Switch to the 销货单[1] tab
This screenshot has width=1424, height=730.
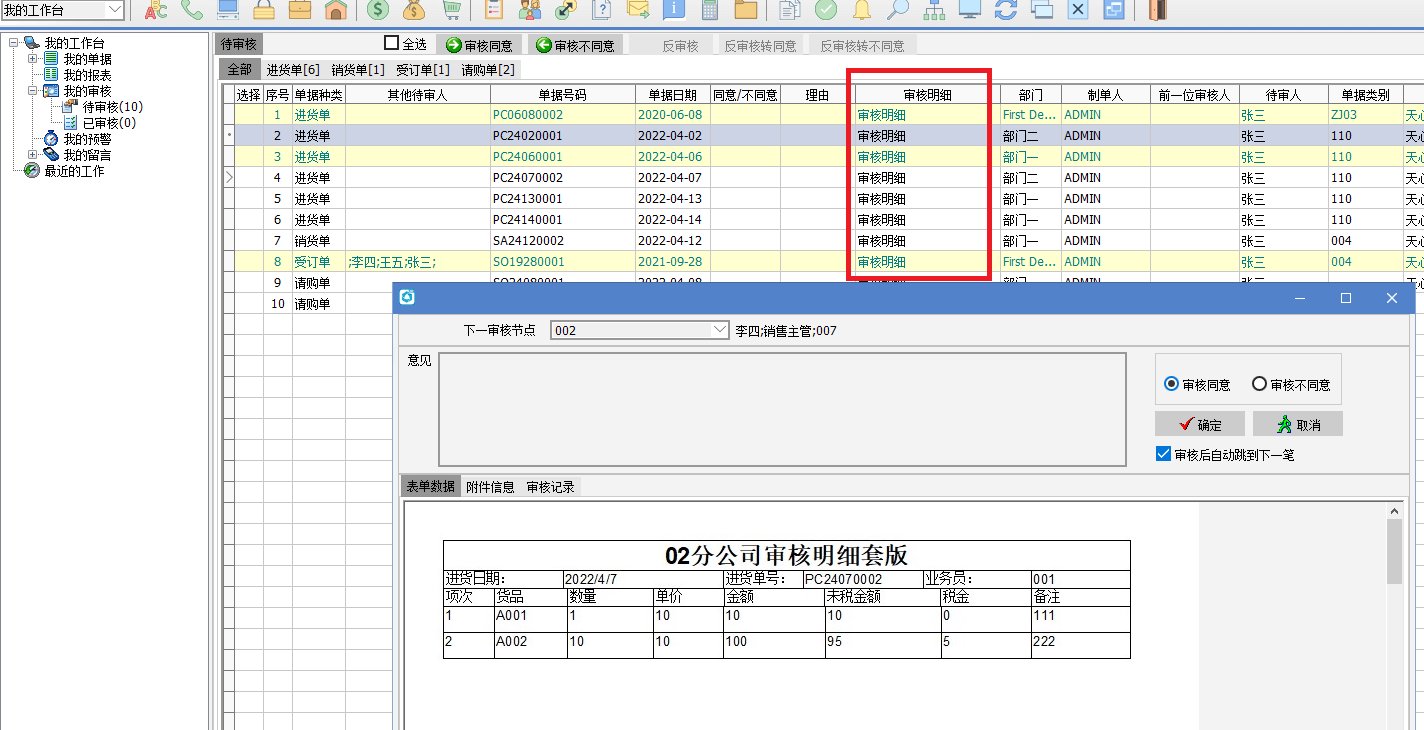(358, 70)
